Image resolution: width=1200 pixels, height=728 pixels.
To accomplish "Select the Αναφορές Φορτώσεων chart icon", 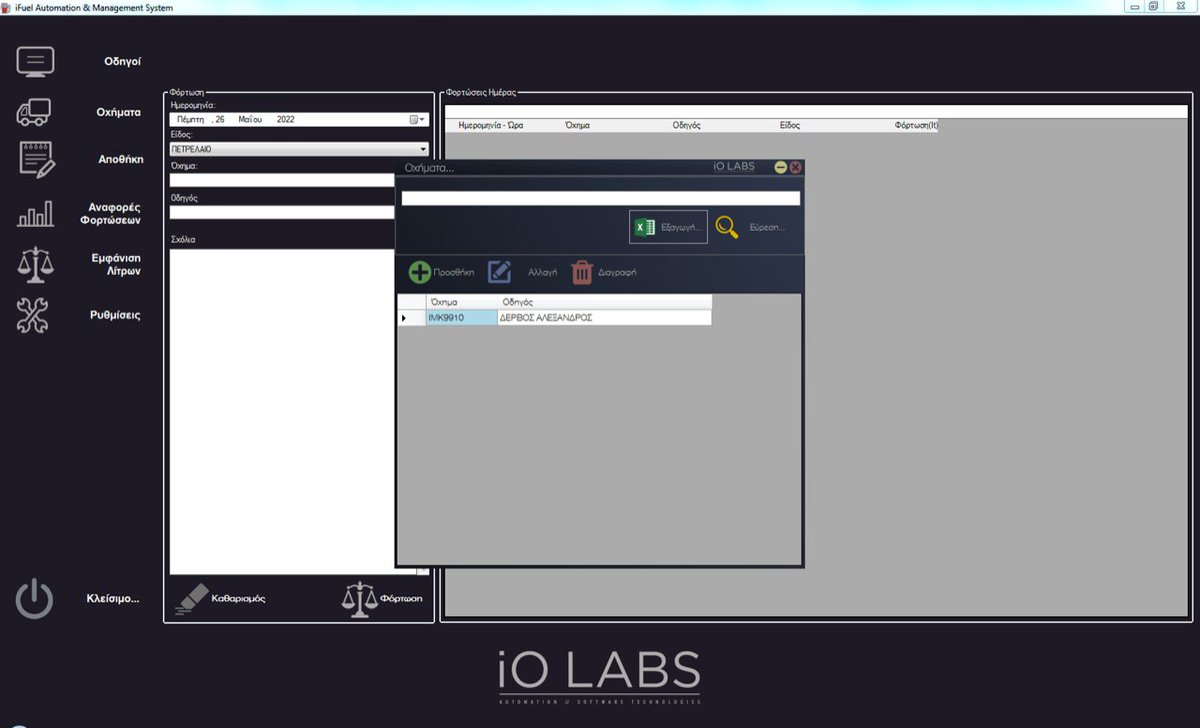I will 35,213.
